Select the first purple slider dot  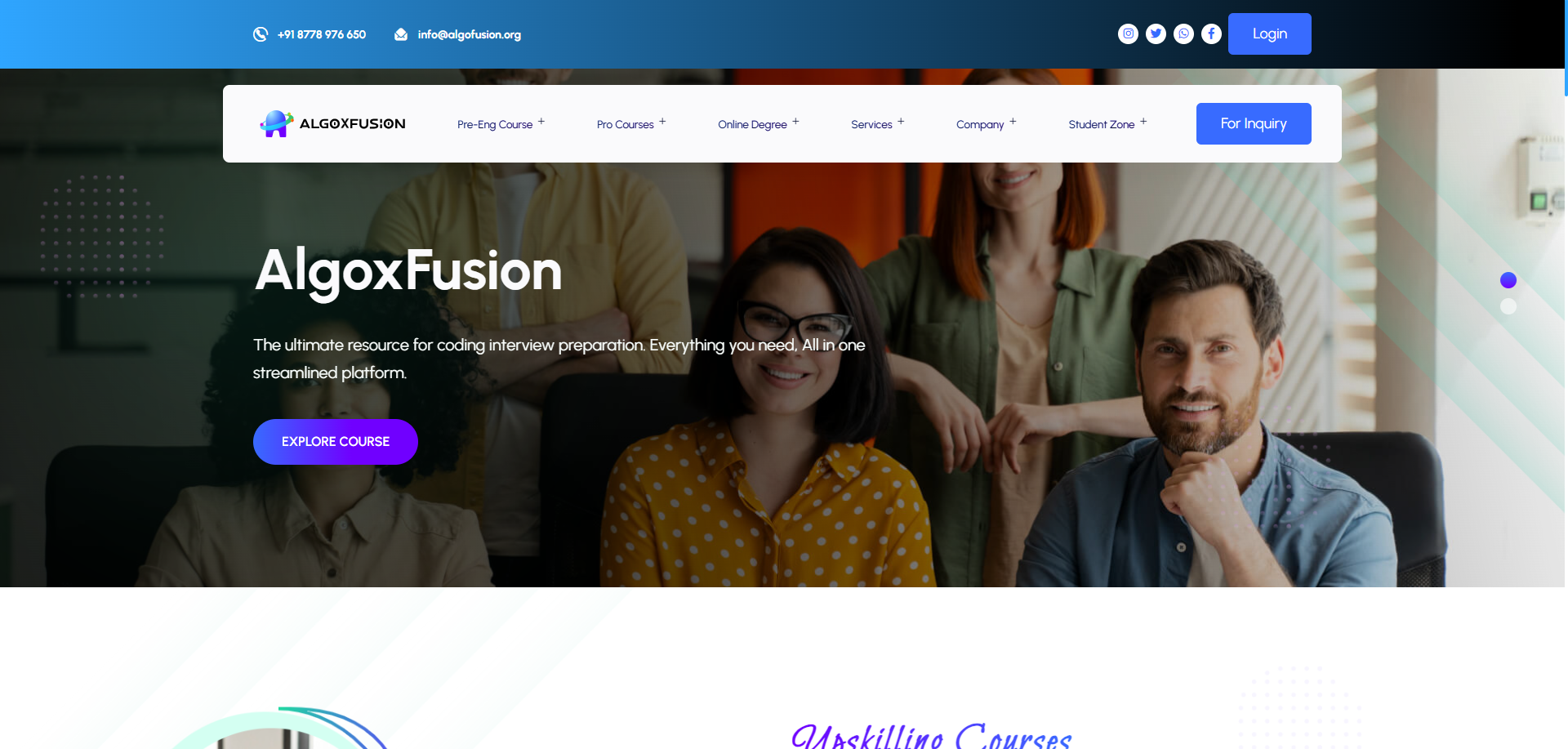click(x=1508, y=280)
